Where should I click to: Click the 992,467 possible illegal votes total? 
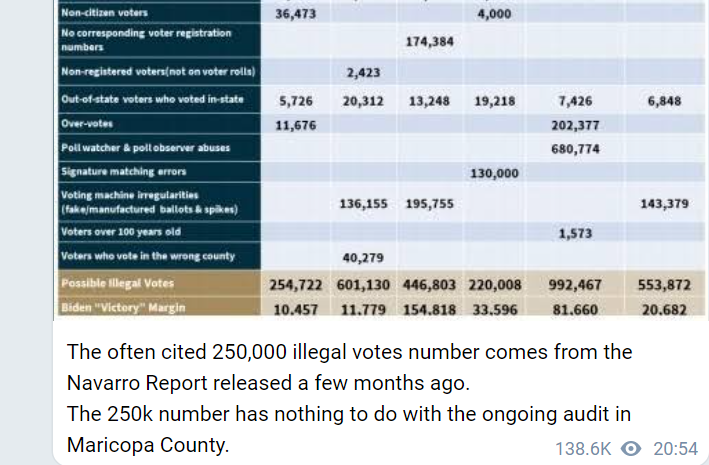[x=575, y=285]
